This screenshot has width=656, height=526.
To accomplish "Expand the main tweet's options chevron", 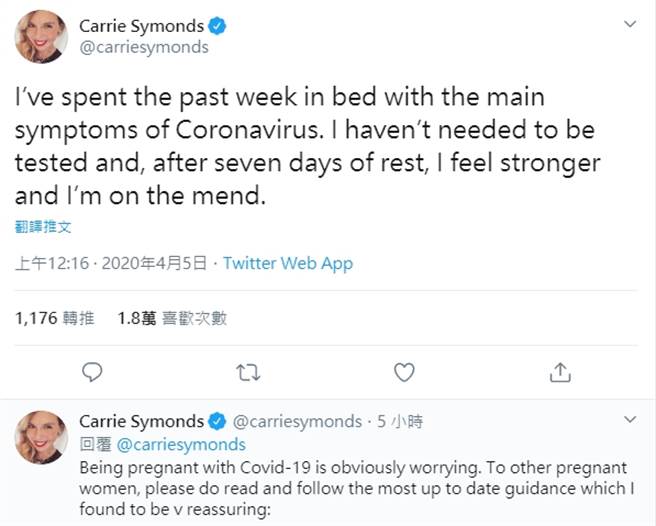I will [630, 23].
